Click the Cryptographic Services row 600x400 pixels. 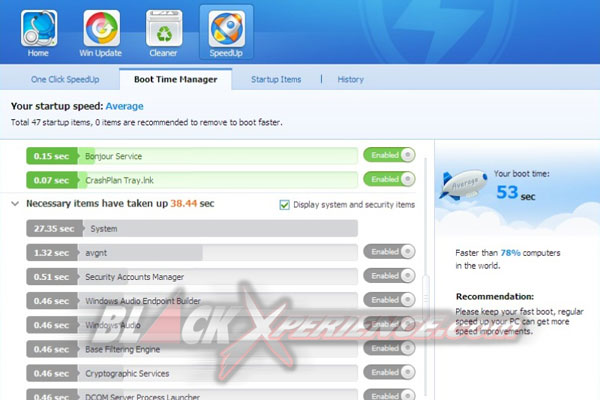tap(192, 373)
